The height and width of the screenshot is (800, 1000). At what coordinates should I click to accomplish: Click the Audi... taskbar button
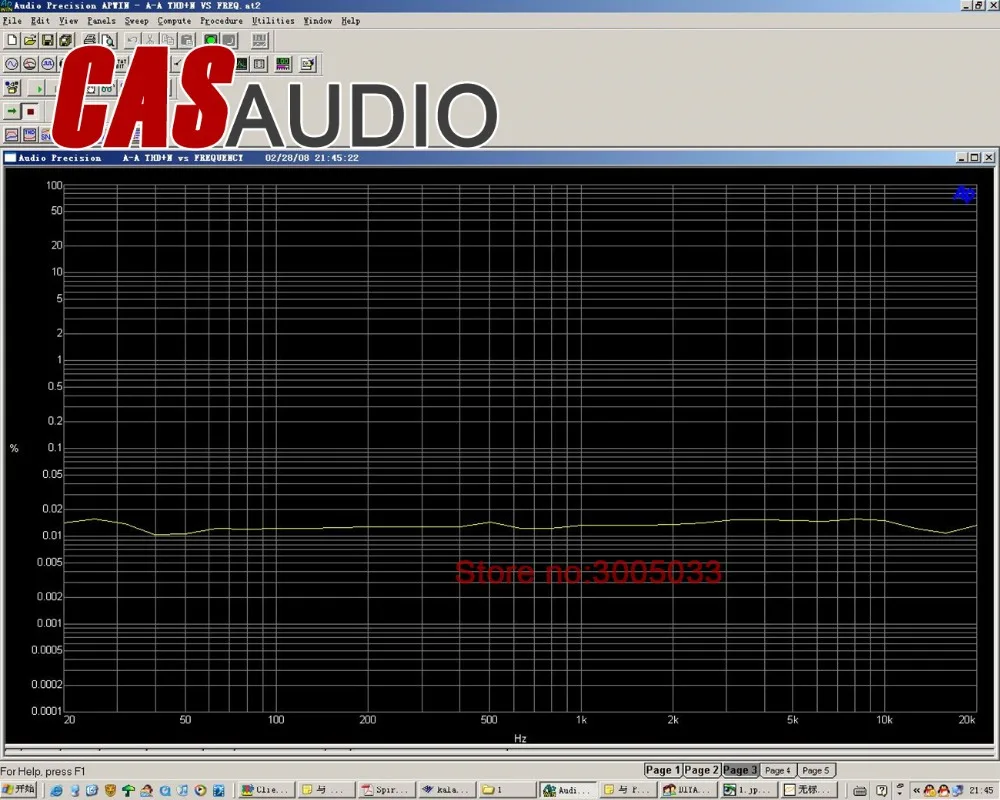pos(568,790)
